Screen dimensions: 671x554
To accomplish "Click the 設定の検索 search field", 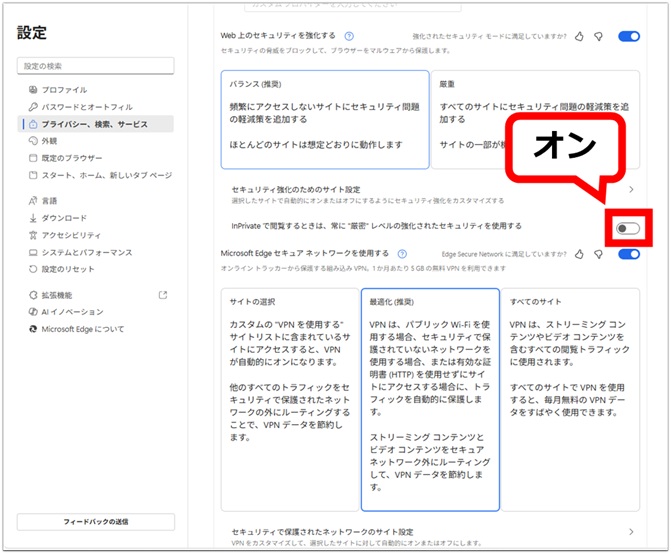I will [x=95, y=66].
